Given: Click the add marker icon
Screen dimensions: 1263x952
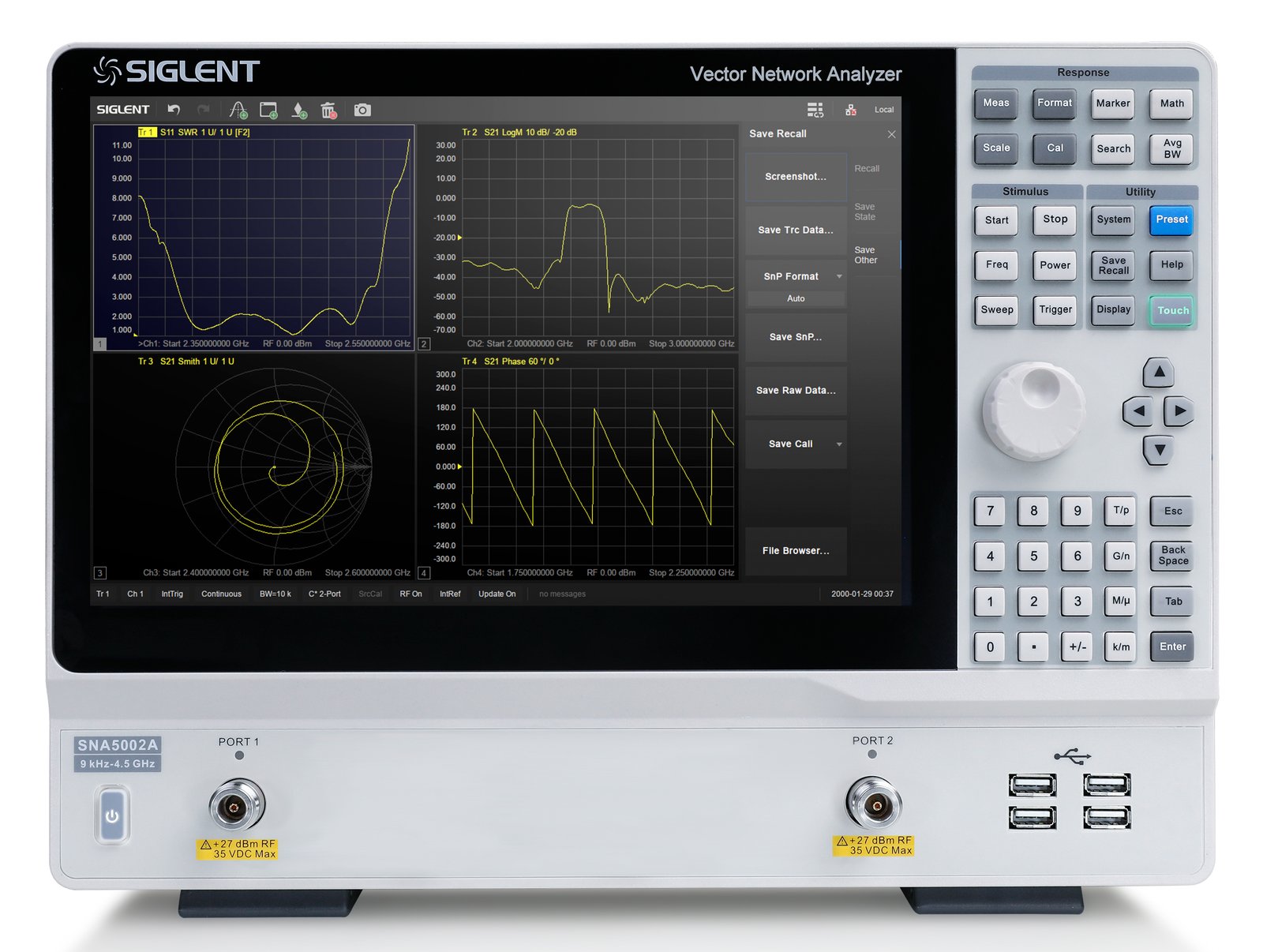Looking at the screenshot, I should pos(300,109).
